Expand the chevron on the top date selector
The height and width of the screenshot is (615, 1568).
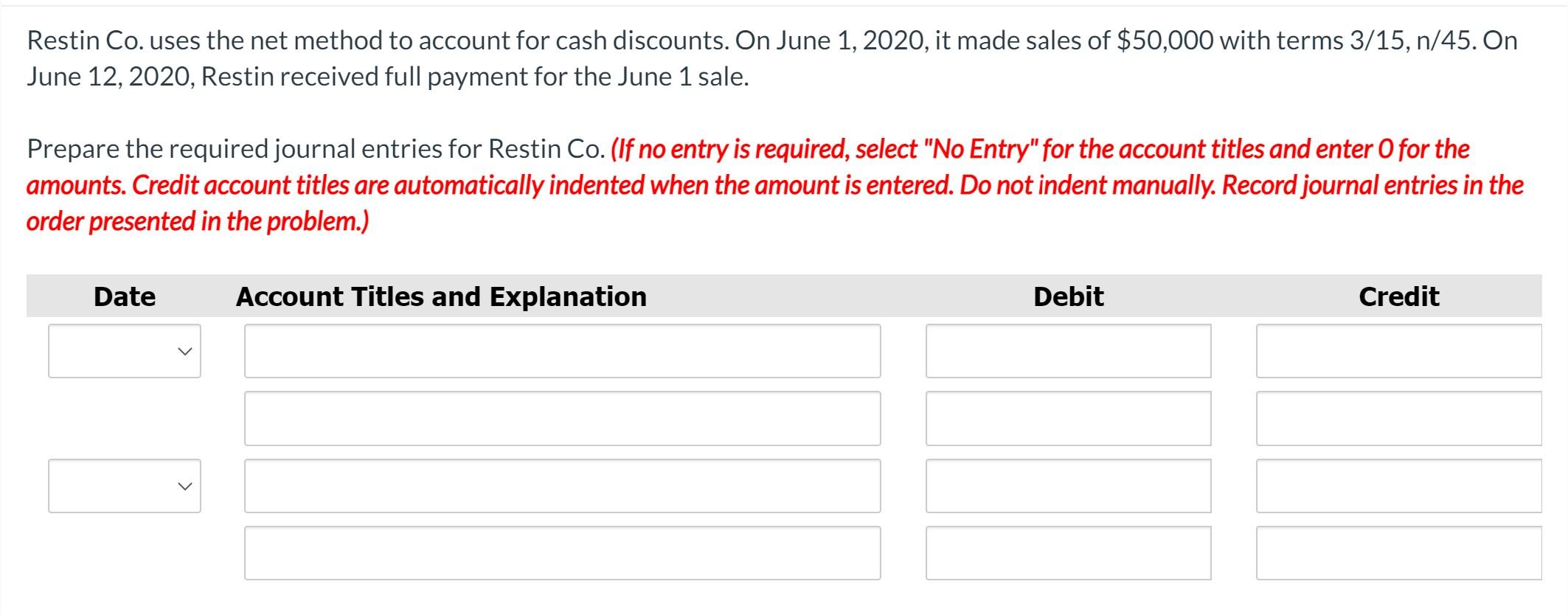(187, 352)
